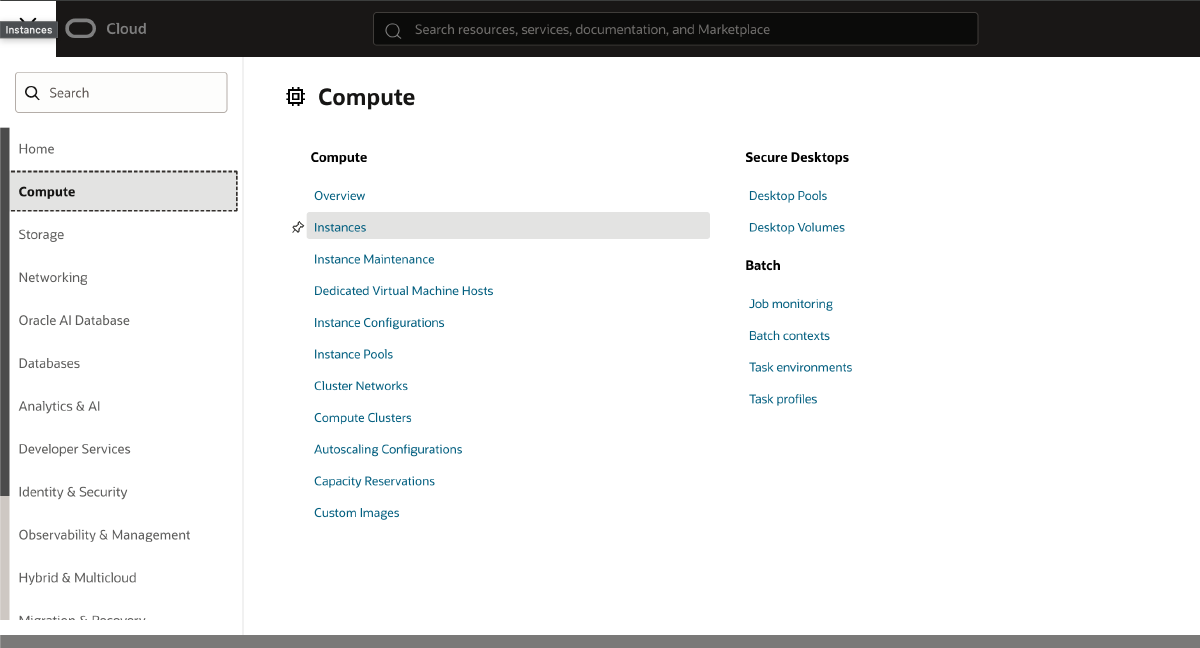
Task: Open Compute Clusters
Action: click(x=363, y=418)
